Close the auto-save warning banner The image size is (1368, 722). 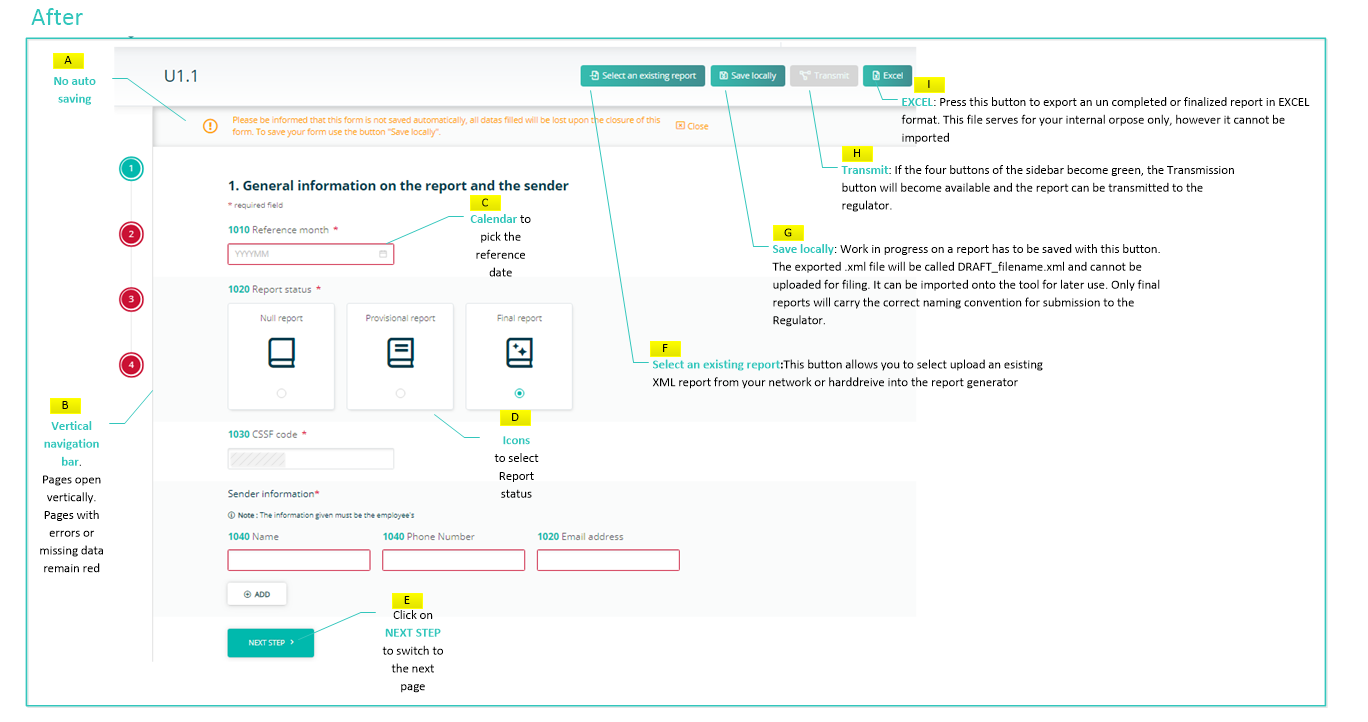(x=692, y=126)
